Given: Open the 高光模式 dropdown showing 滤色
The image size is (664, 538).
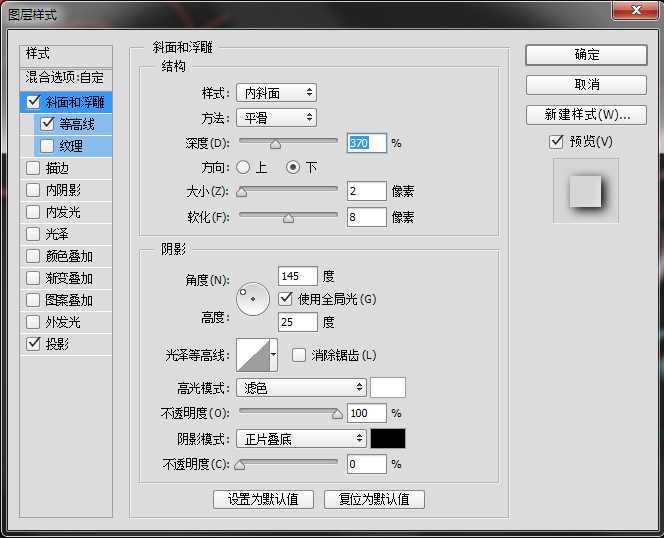Looking at the screenshot, I should [301, 387].
